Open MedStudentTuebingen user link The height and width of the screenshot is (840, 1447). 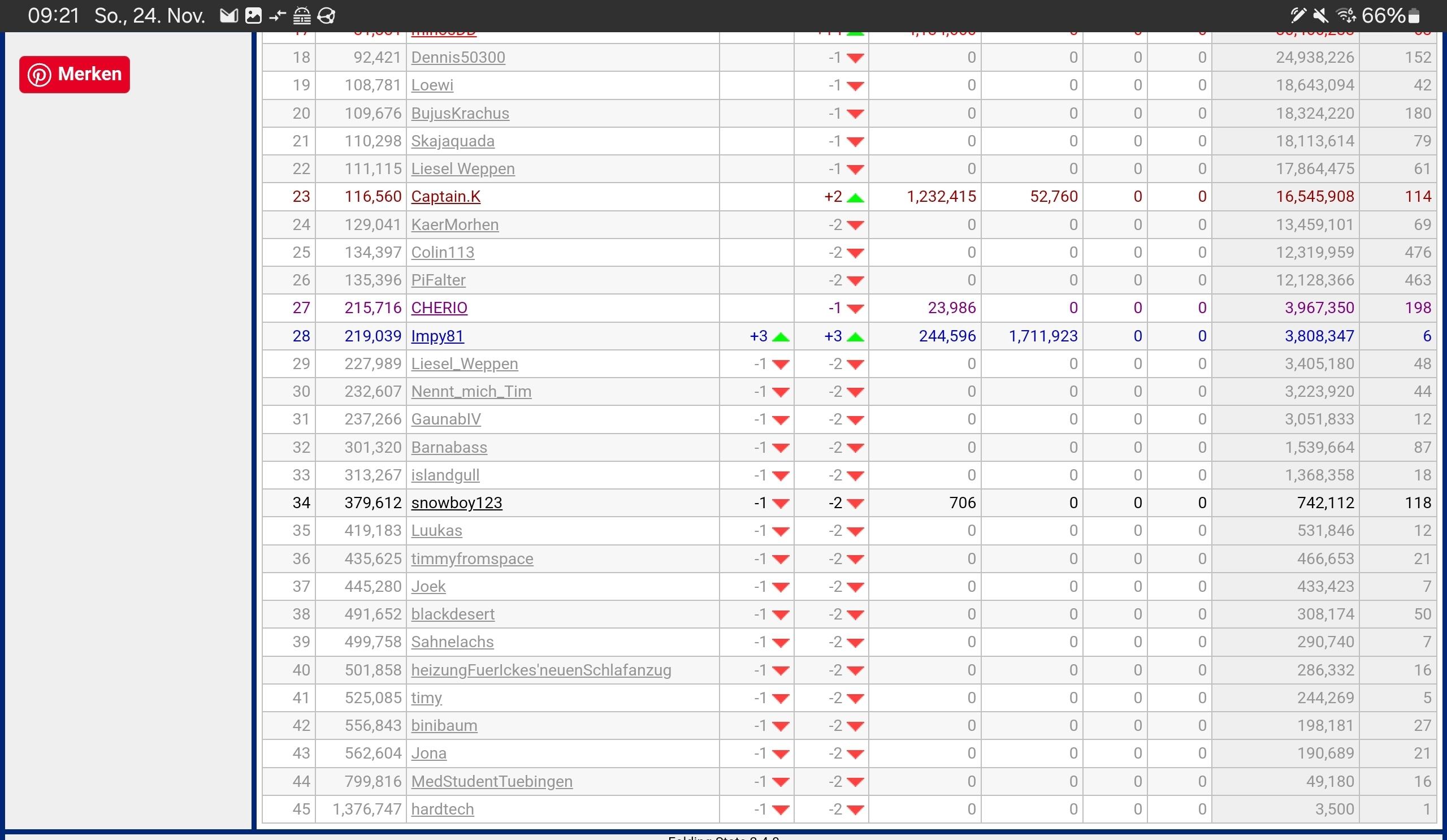[x=492, y=781]
